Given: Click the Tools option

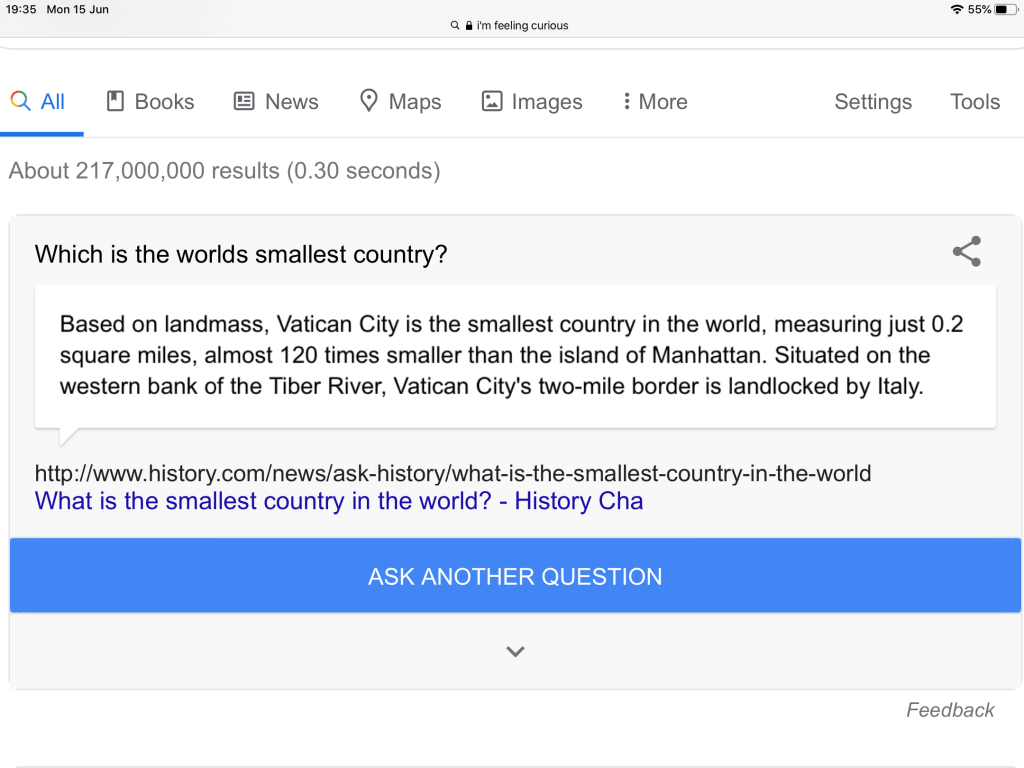Looking at the screenshot, I should 974,101.
